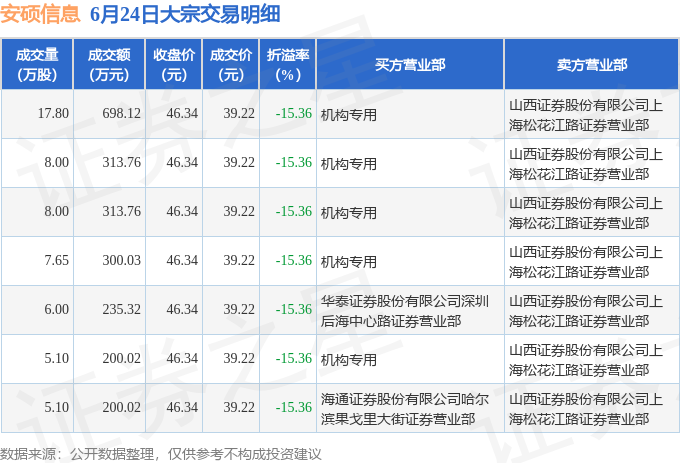Select the 6.00 volume cell
This screenshot has width=680, height=463.
37,310
